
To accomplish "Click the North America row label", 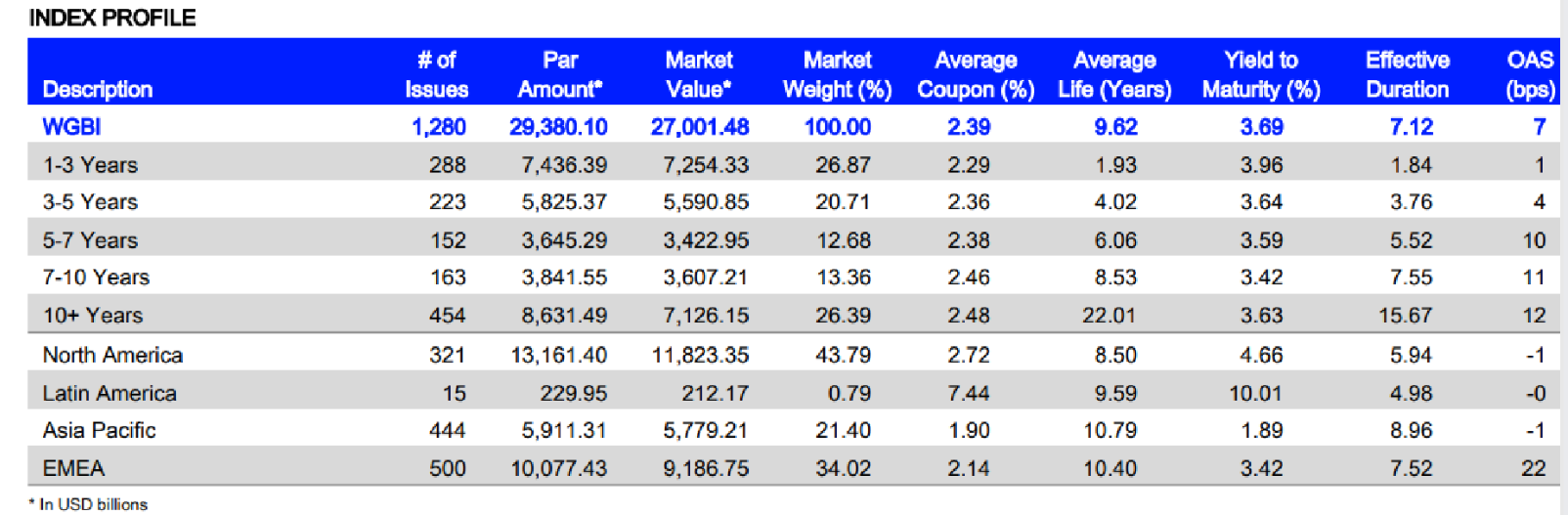I will point(112,355).
